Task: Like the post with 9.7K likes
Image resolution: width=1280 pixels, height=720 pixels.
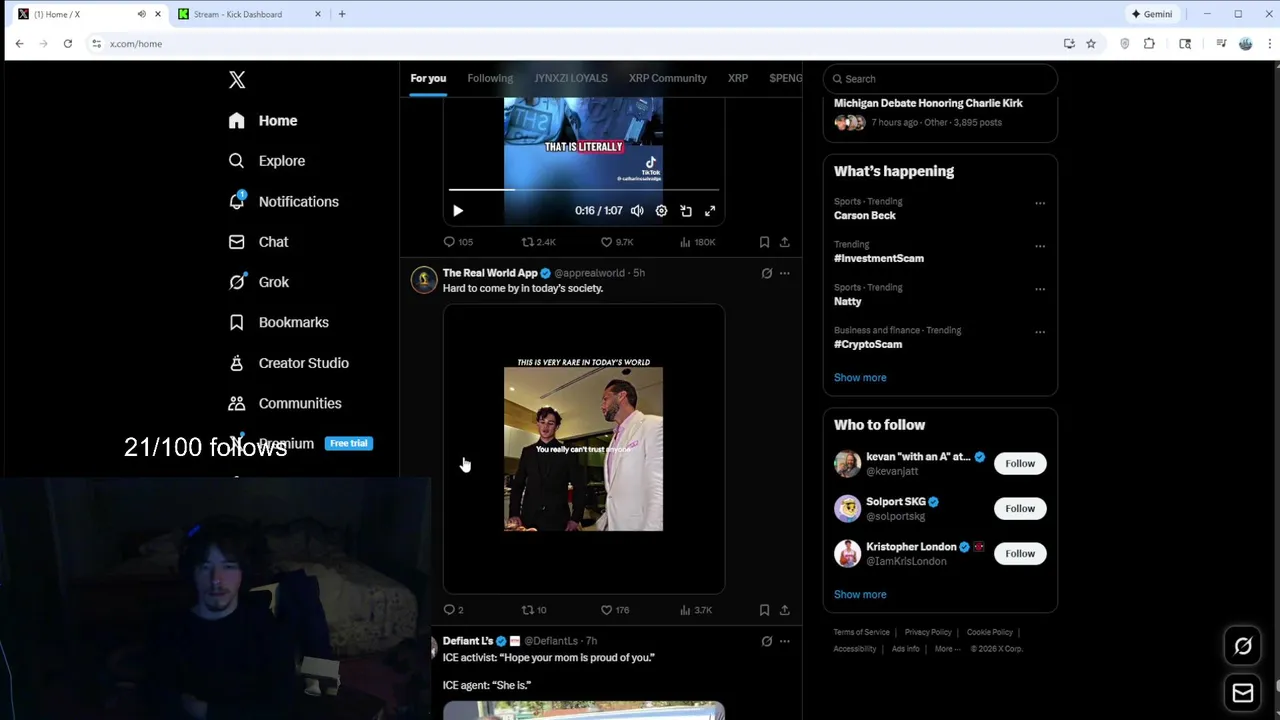Action: [x=616, y=242]
